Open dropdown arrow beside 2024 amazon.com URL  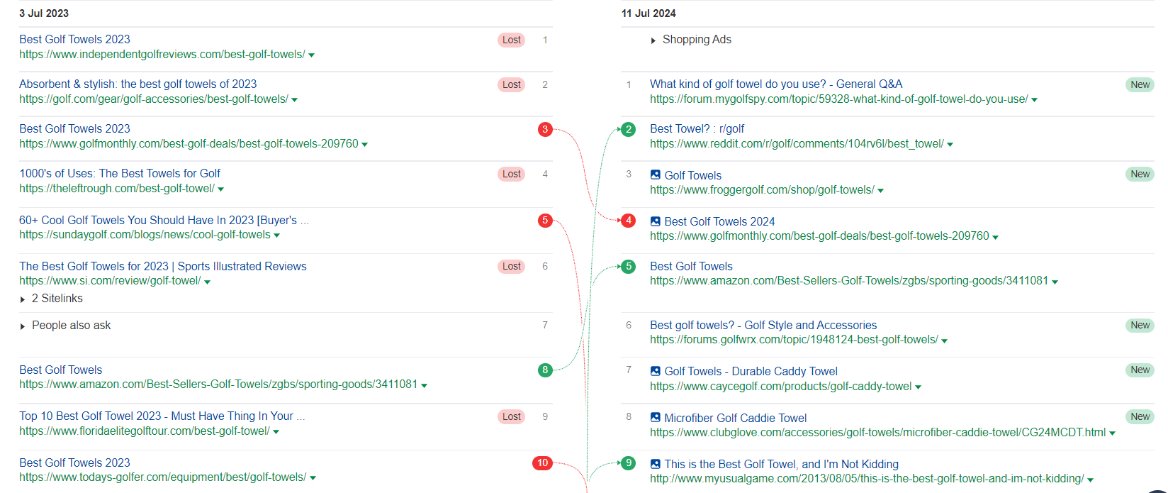[1055, 282]
